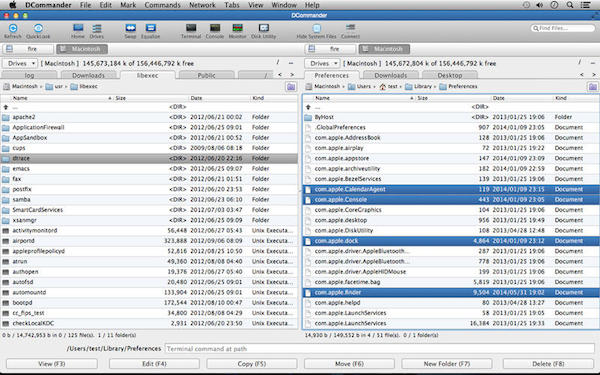Sort right pane by Kind column
The image size is (600, 375).
pos(576,98)
